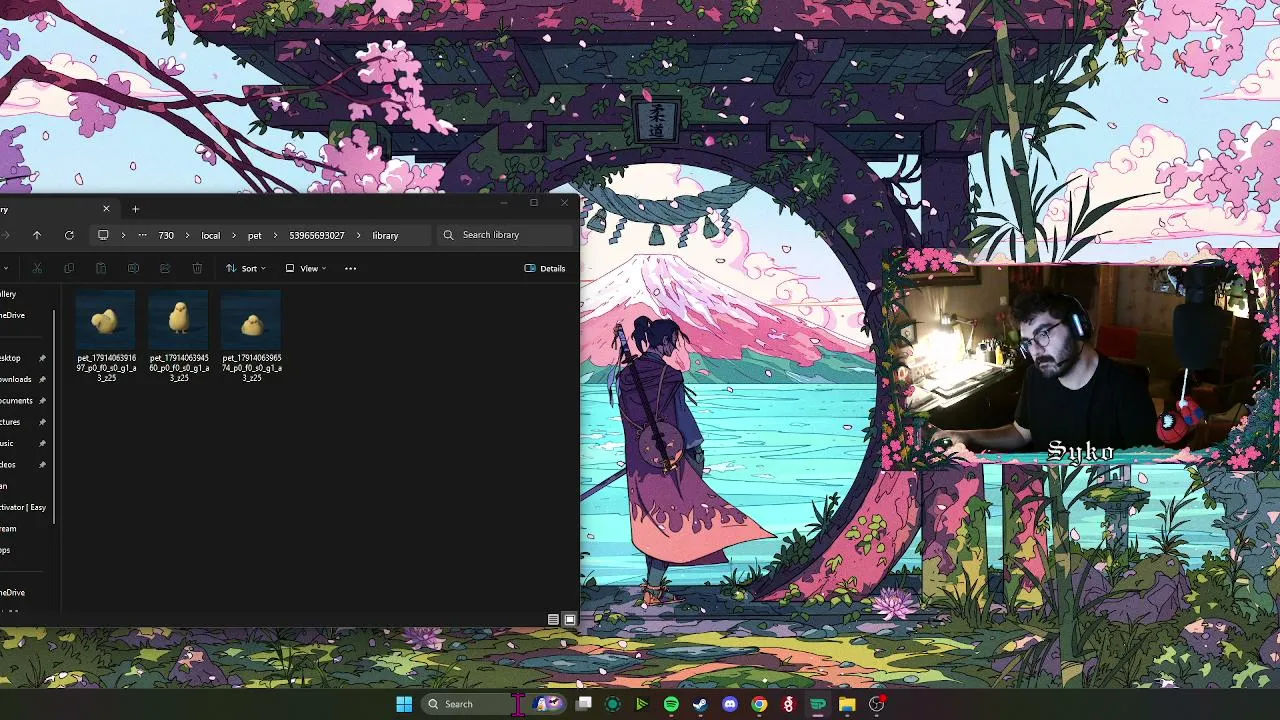The height and width of the screenshot is (720, 1280).
Task: Expand the chevron after the pet breadcrumb
Action: pyautogui.click(x=274, y=235)
